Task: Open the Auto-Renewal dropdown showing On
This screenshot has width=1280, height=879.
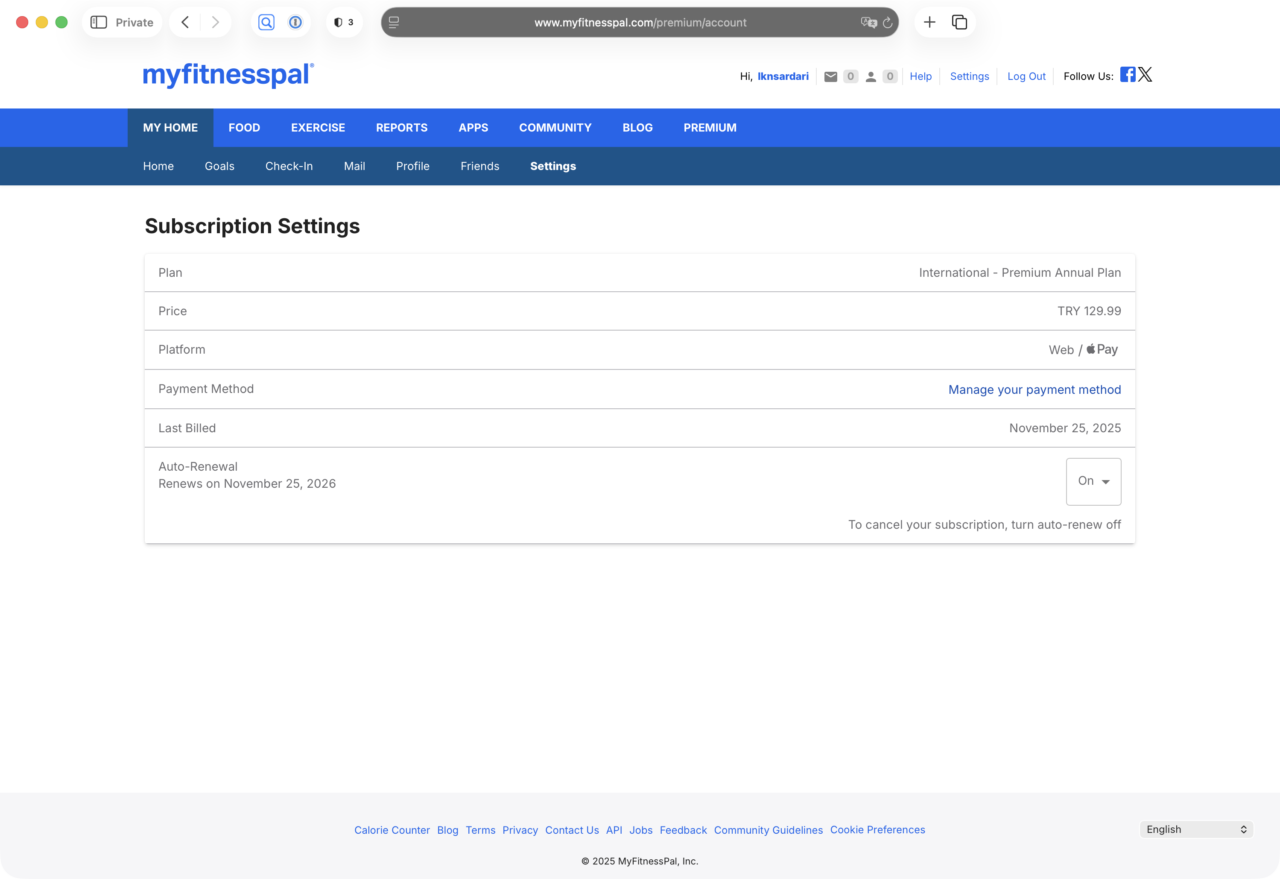Action: coord(1093,481)
